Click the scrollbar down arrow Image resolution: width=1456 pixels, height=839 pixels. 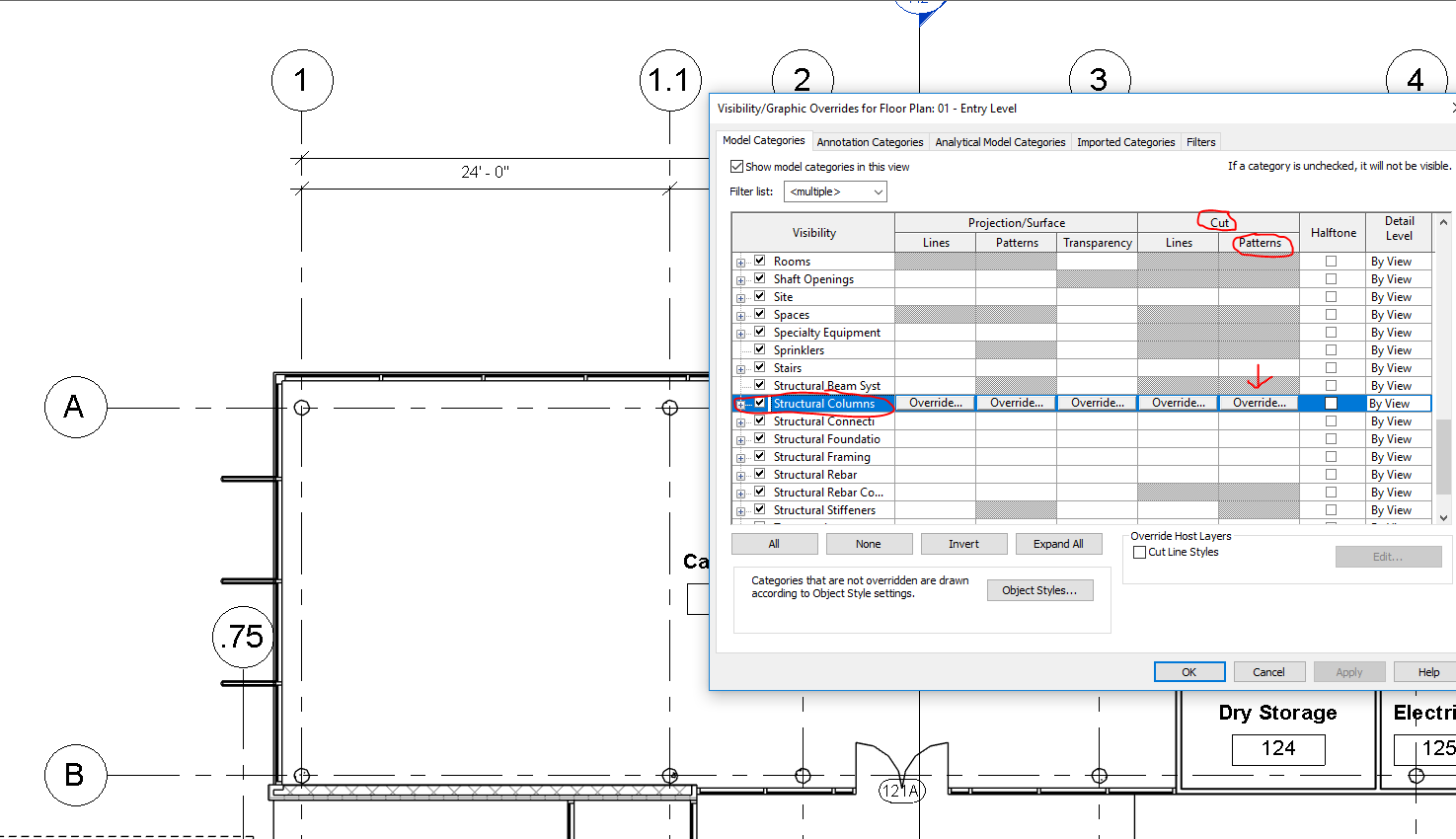[x=1443, y=516]
